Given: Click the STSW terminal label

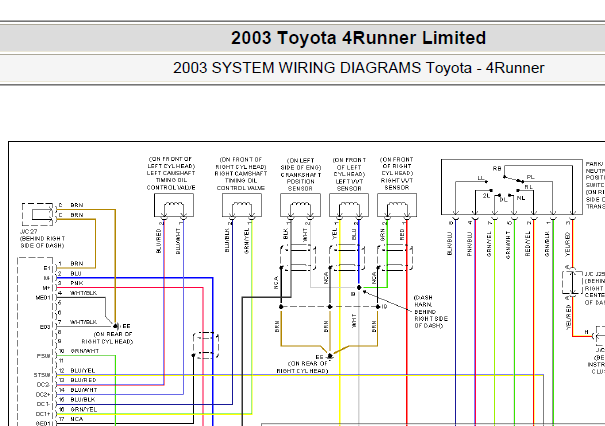Looking at the screenshot, I should tap(42, 375).
